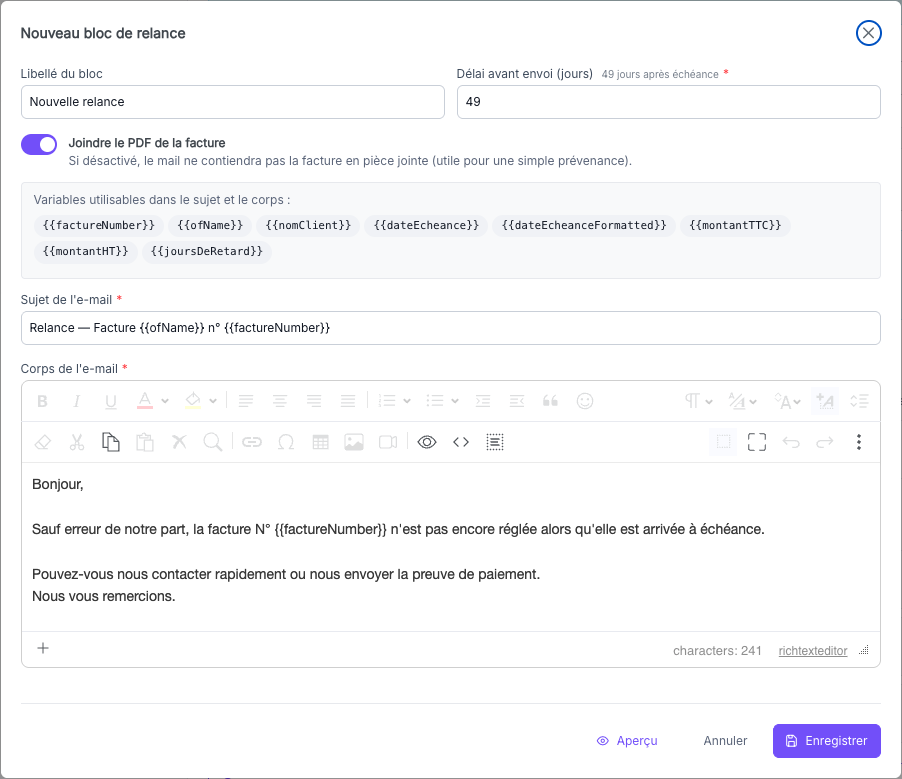Expand bulleted list style dropdown arrow
The image size is (902, 779).
point(454,401)
